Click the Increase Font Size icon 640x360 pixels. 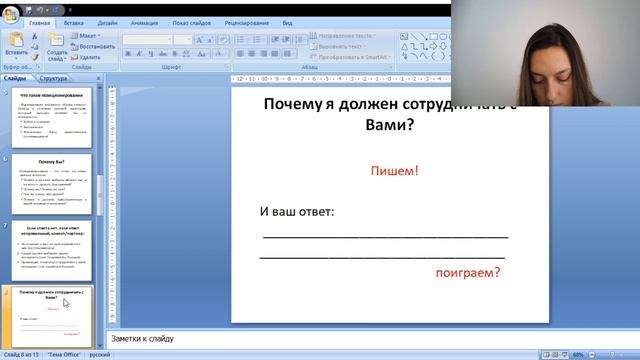tap(199, 40)
